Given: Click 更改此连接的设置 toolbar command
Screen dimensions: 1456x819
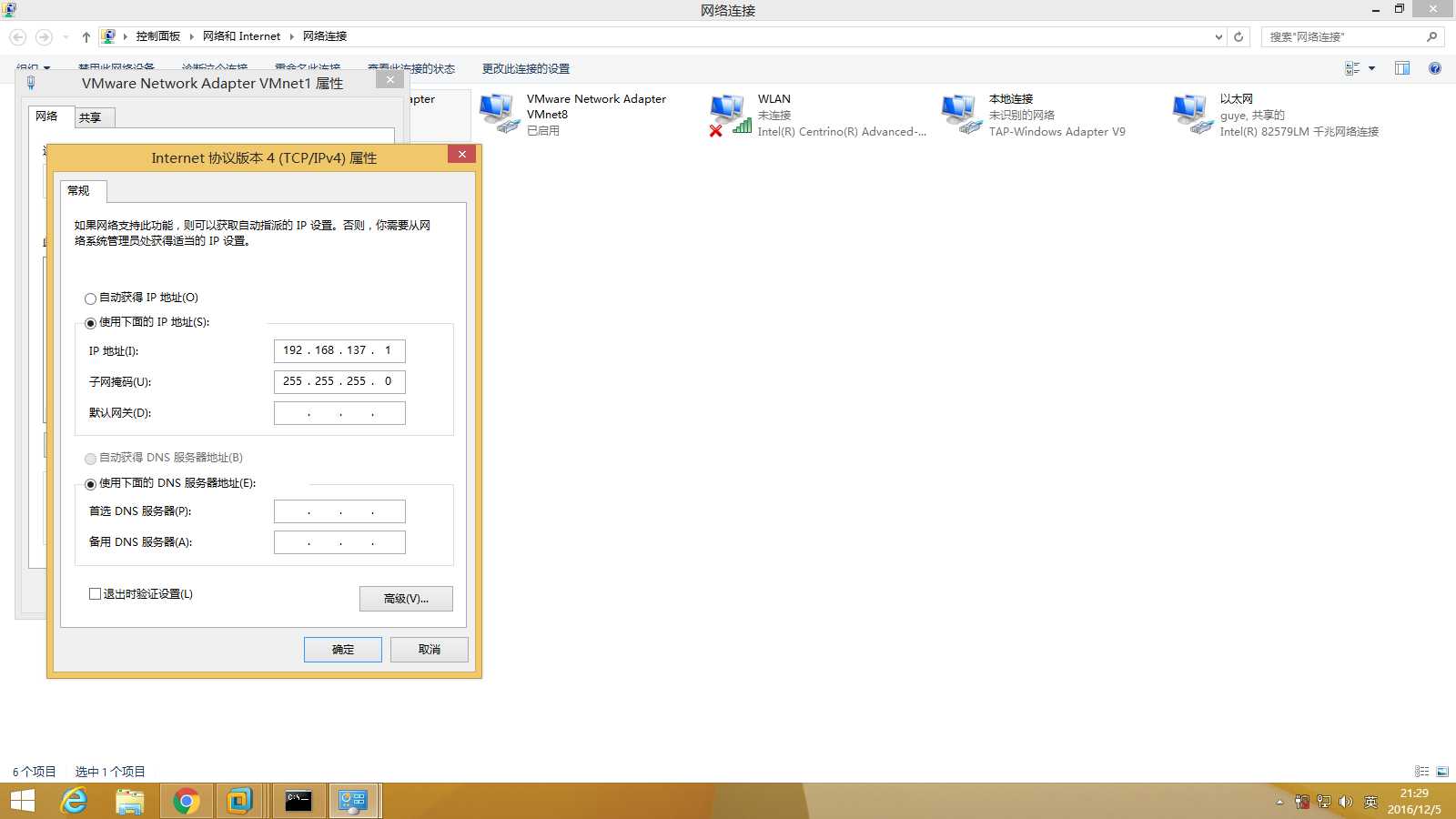Looking at the screenshot, I should 526,69.
